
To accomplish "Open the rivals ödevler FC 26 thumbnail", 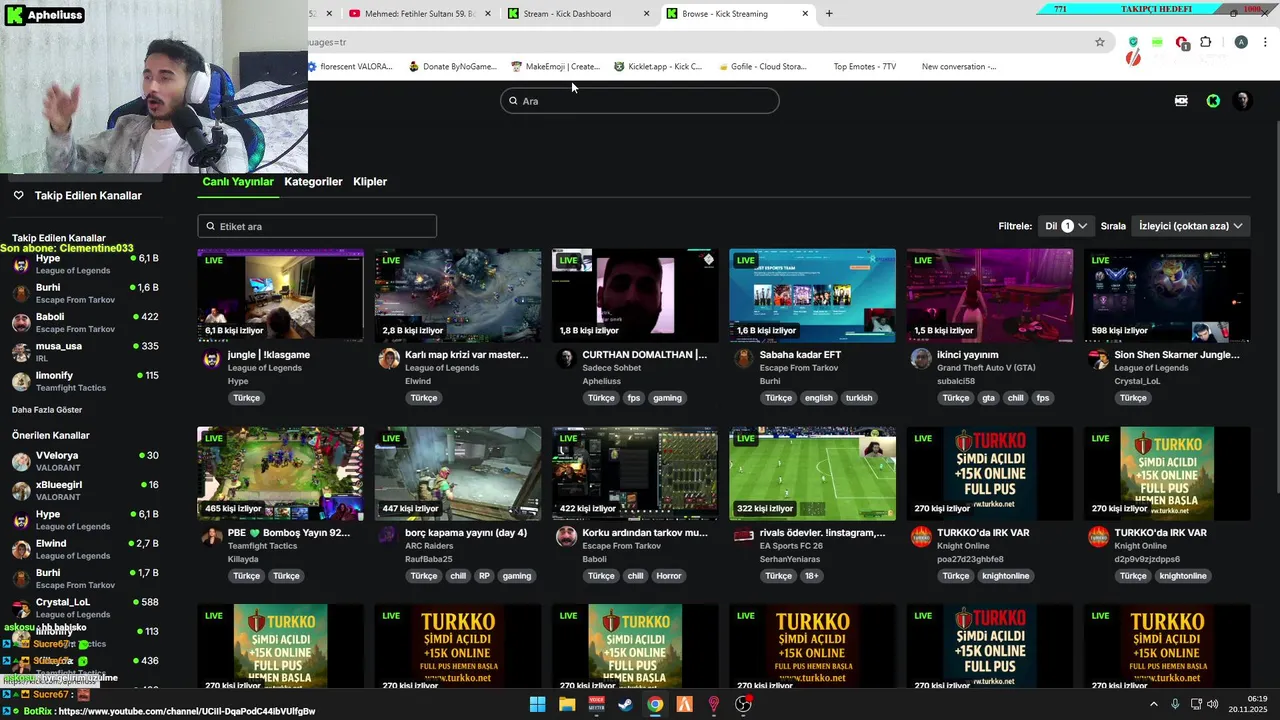I will point(812,474).
